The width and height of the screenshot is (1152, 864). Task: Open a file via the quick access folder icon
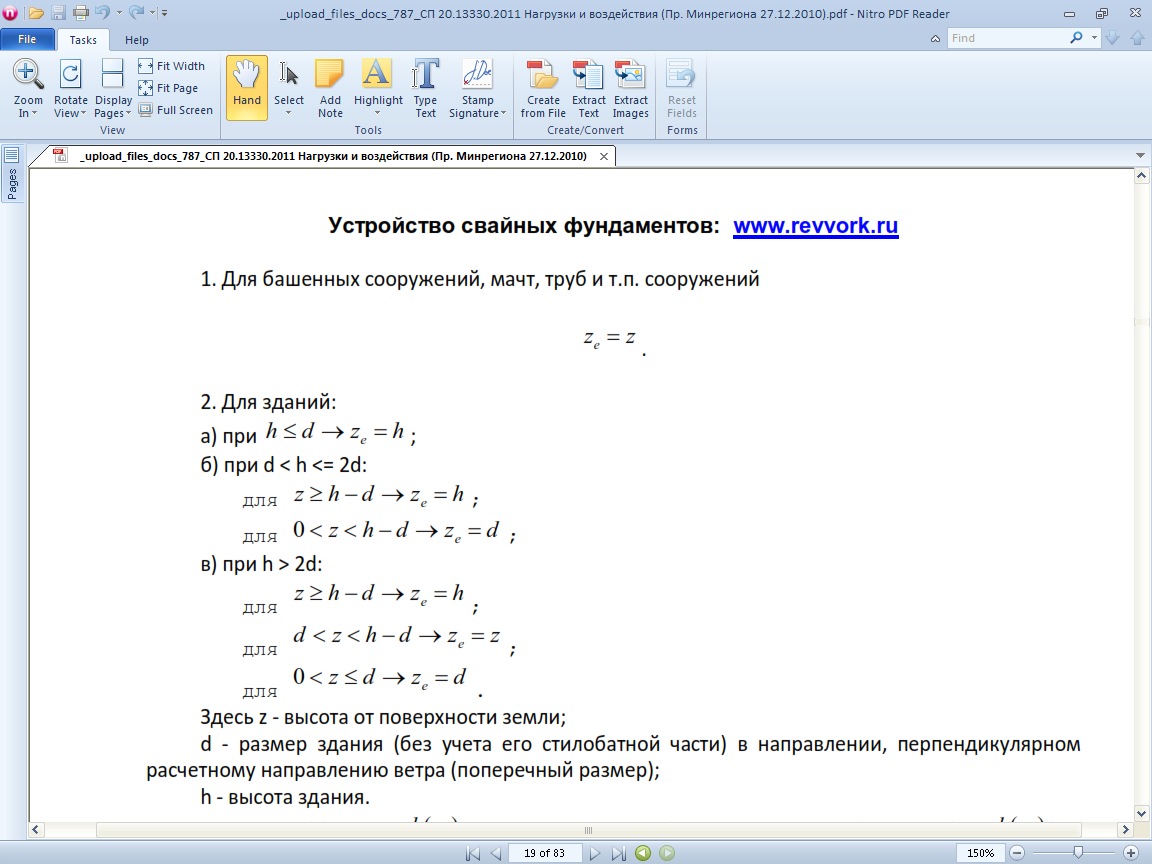click(x=36, y=13)
